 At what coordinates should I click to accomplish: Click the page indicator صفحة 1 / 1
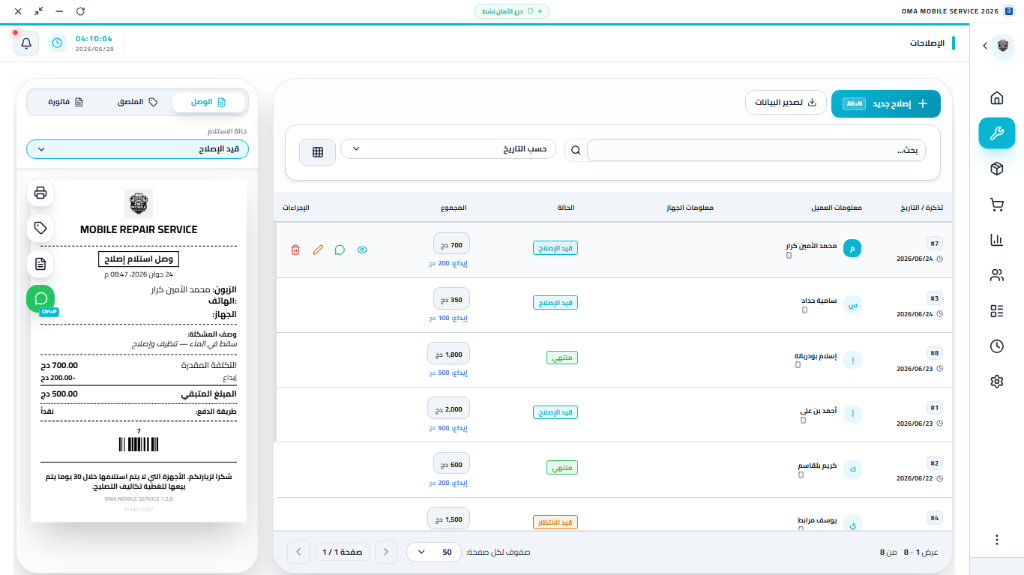342,552
